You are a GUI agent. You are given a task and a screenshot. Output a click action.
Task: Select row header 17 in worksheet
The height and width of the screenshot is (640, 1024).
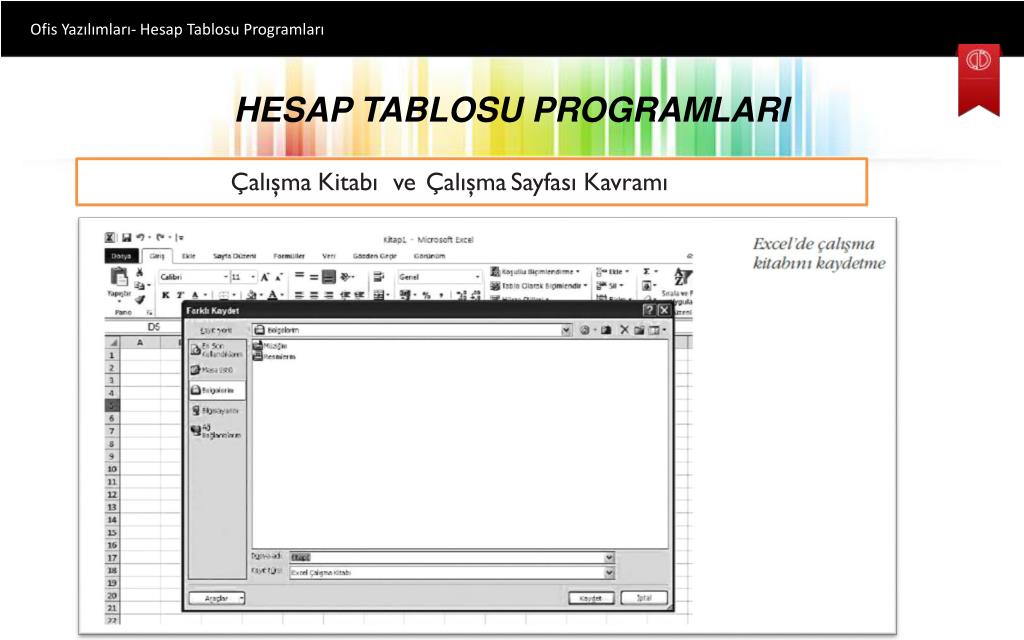(112, 558)
